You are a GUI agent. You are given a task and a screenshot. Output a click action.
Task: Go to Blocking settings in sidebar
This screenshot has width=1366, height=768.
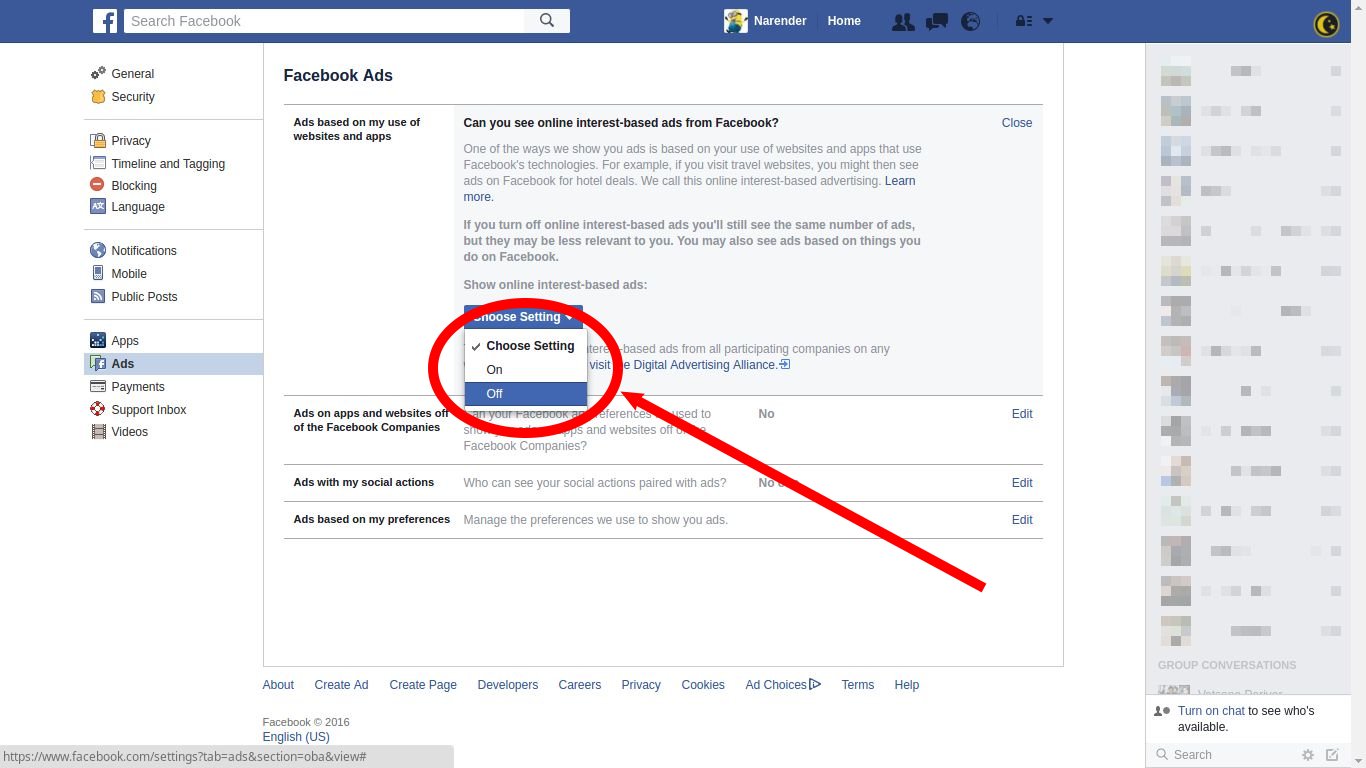click(134, 186)
